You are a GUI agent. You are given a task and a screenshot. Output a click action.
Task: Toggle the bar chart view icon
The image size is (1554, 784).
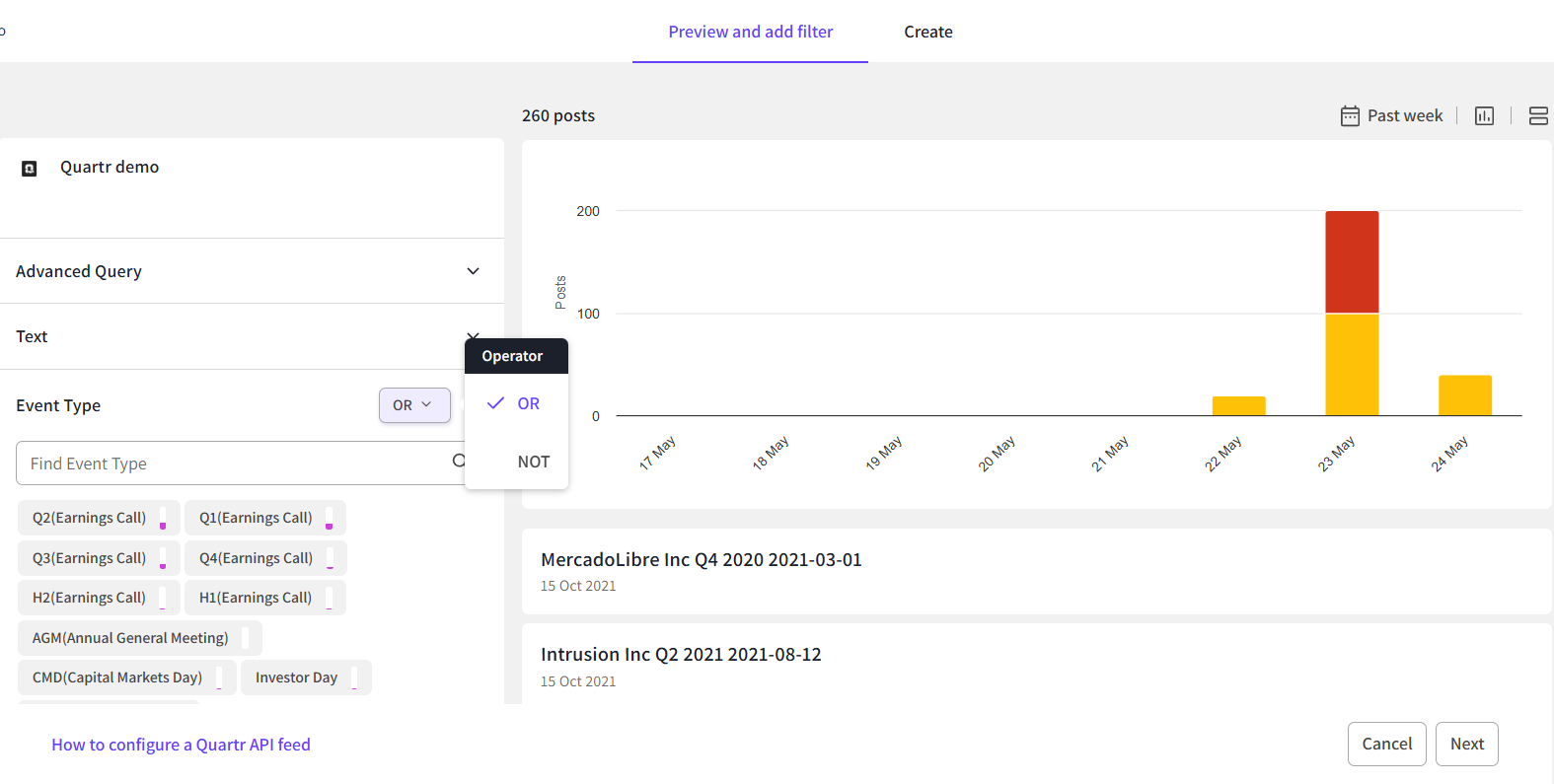pyautogui.click(x=1484, y=116)
